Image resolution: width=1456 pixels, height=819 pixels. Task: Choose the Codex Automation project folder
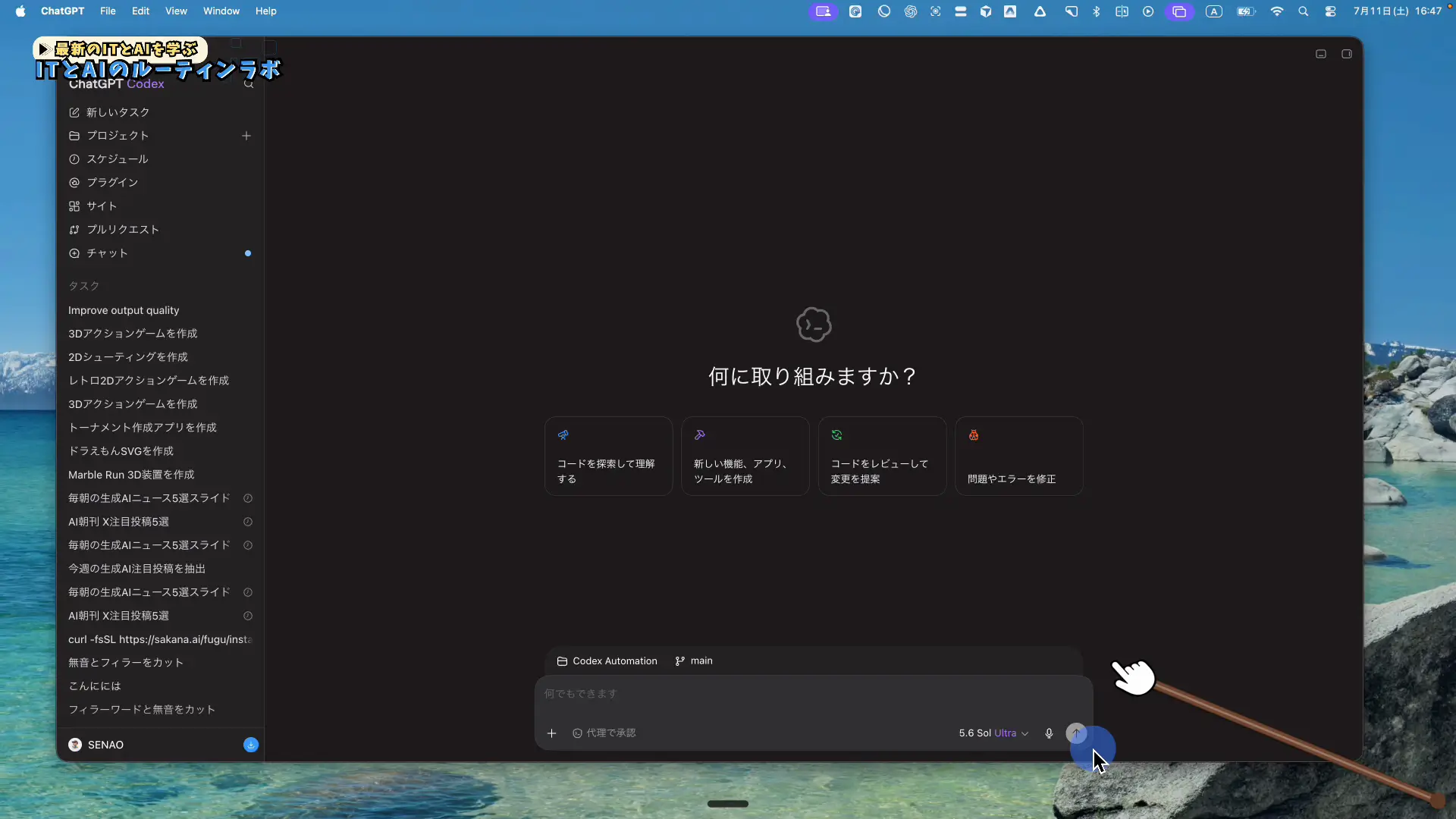[x=607, y=661]
